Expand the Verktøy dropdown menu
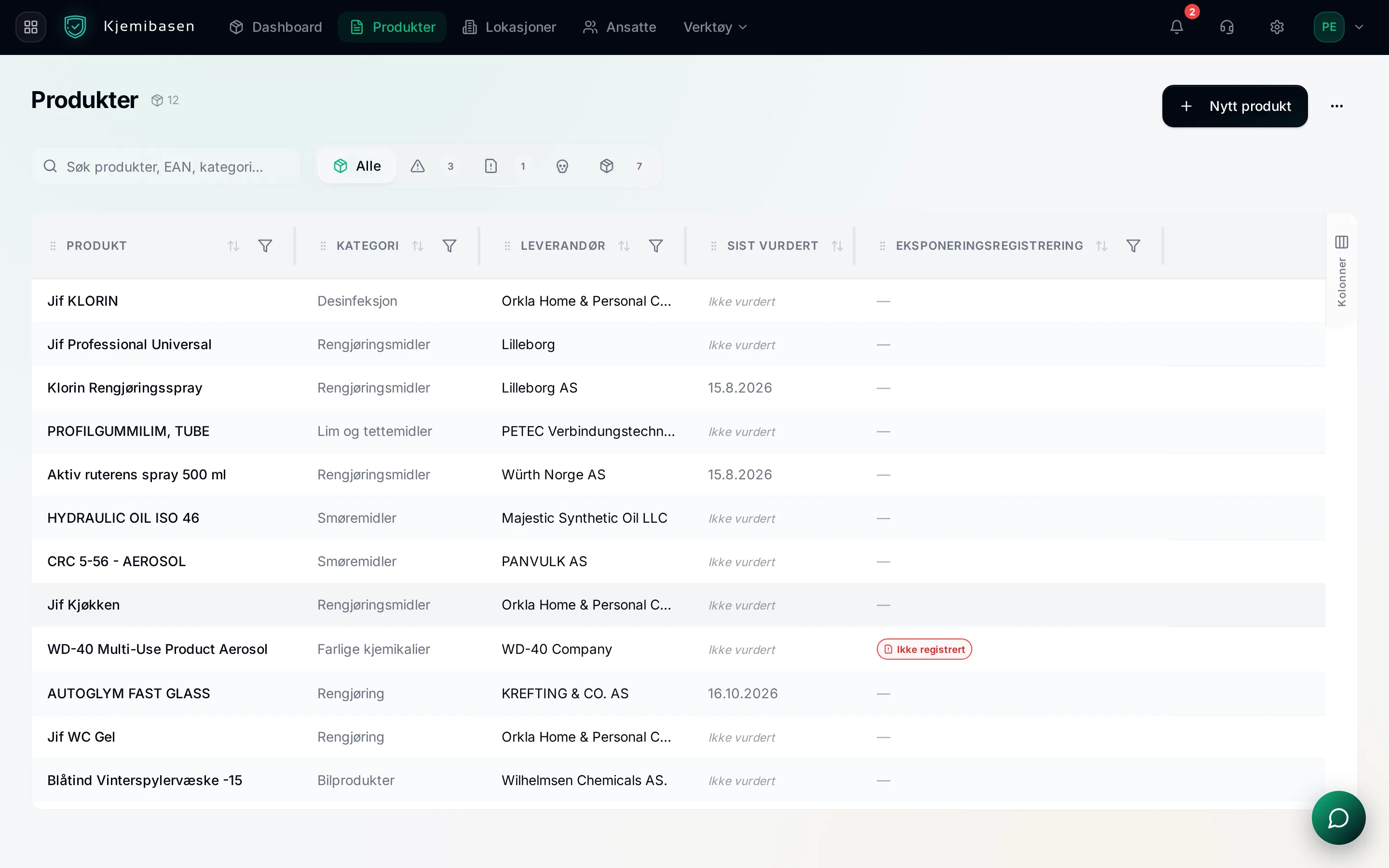Viewport: 1389px width, 868px height. click(x=715, y=27)
